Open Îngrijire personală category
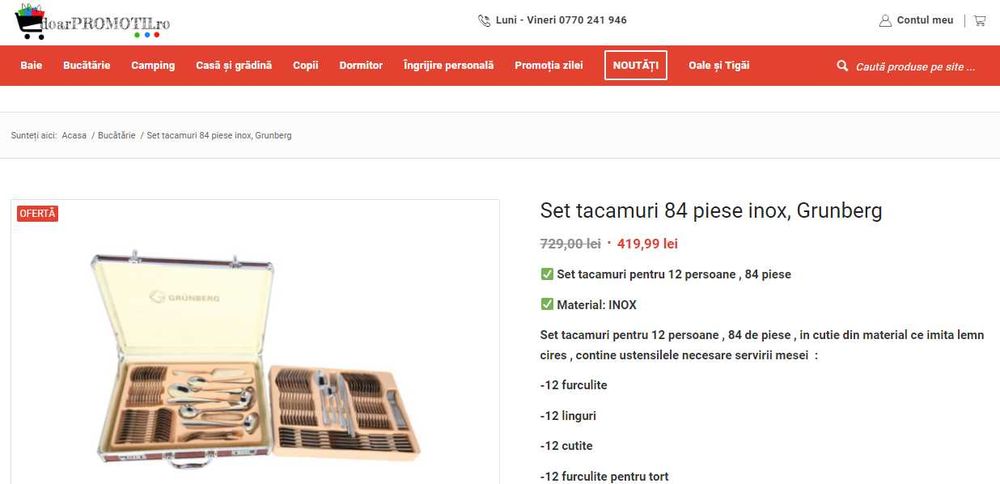The height and width of the screenshot is (484, 1000). (449, 66)
